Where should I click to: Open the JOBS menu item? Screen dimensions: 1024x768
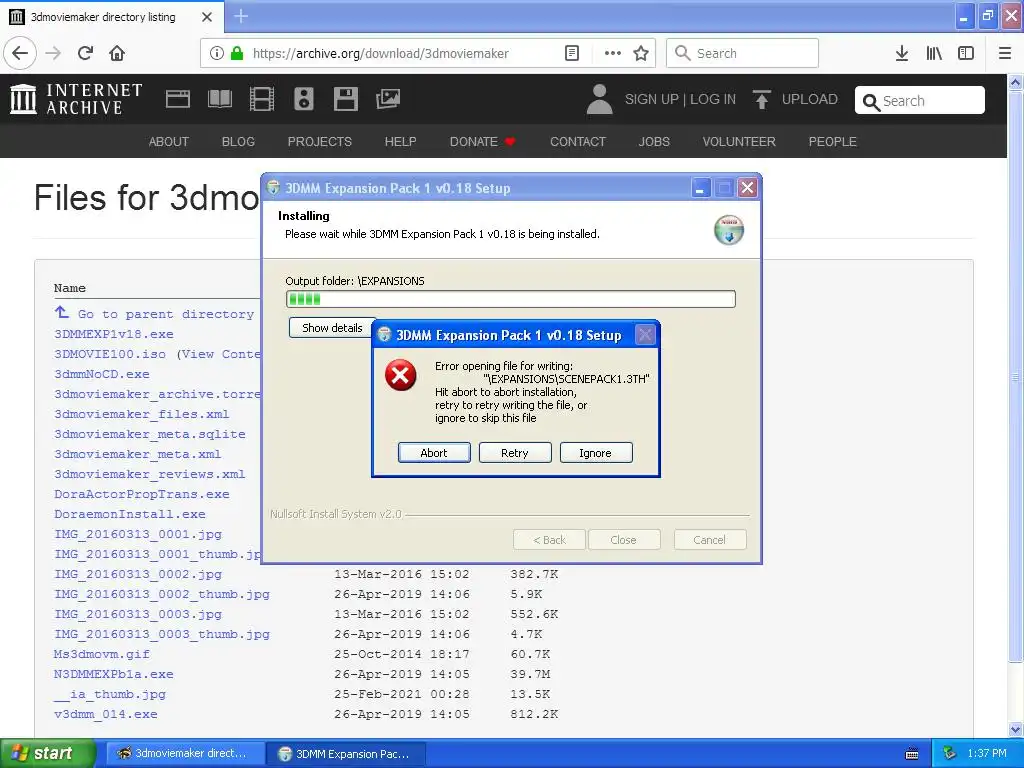click(x=654, y=142)
